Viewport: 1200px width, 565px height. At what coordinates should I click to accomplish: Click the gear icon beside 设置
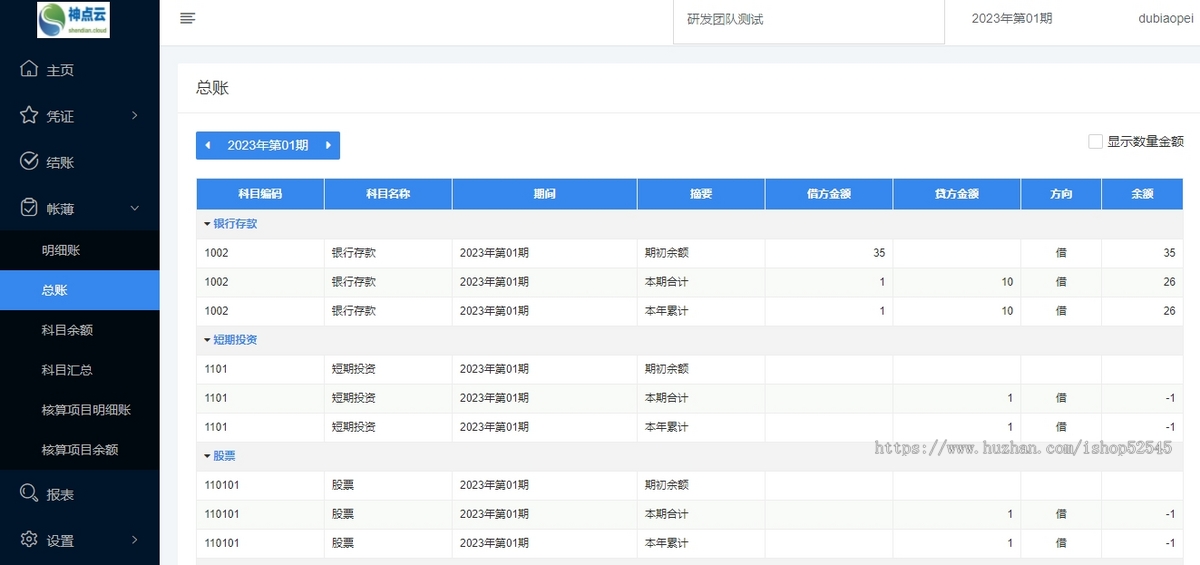[x=29, y=539]
